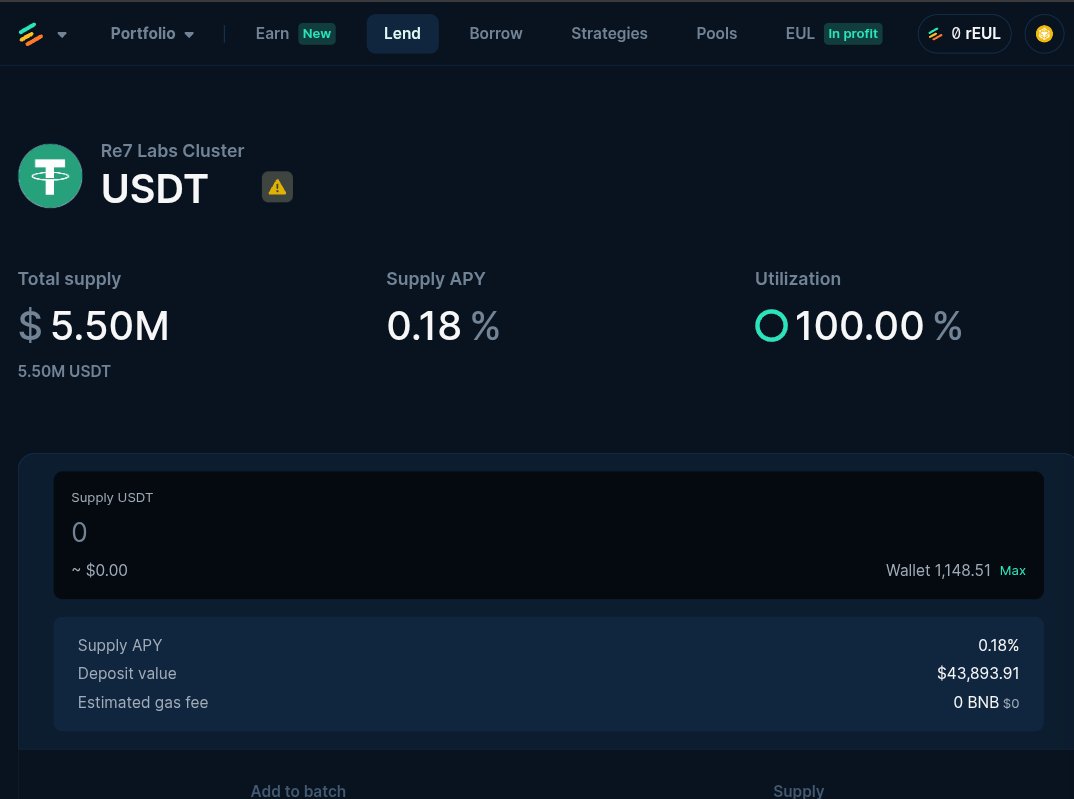This screenshot has width=1074, height=799.
Task: Go to the Earn tab
Action: tap(272, 34)
